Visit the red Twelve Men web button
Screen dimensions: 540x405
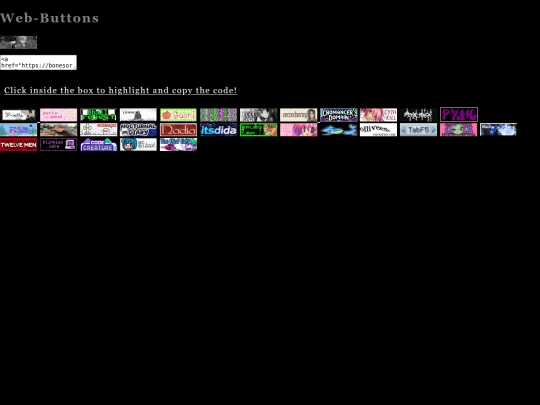point(19,145)
